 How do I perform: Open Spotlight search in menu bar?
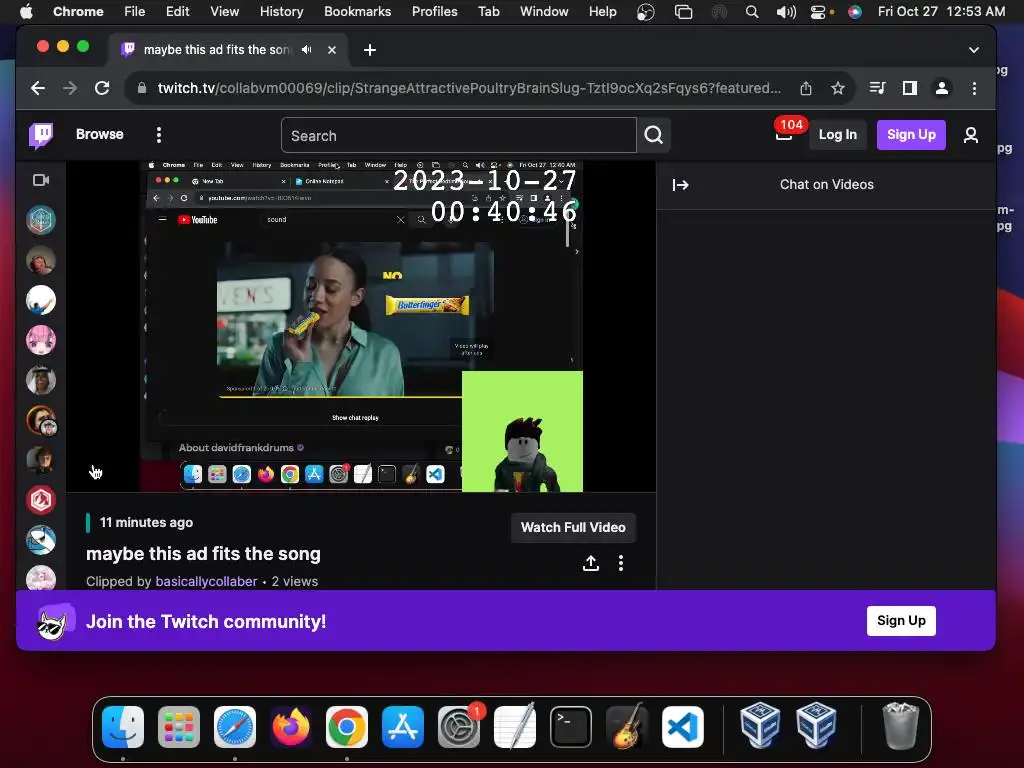pos(752,12)
